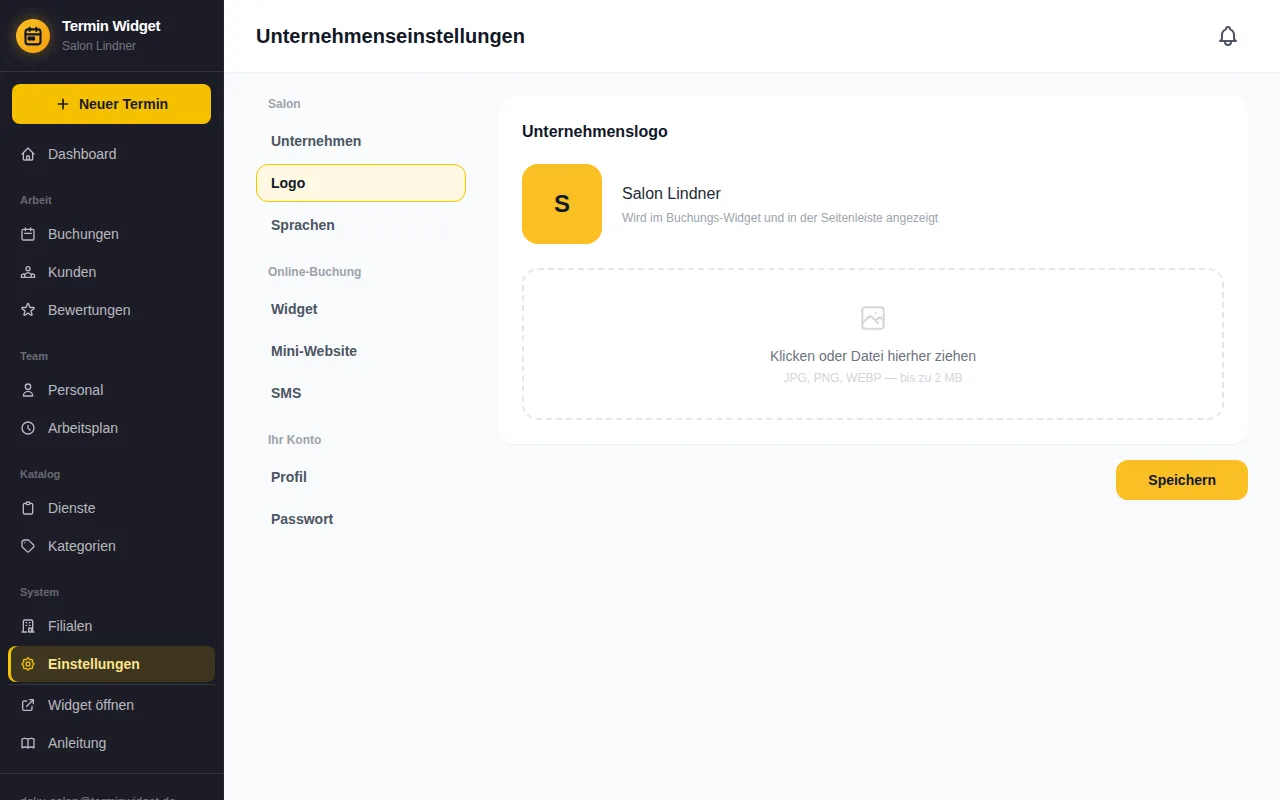Click the Buchungen calendar icon
The image size is (1280, 800).
[x=28, y=234]
